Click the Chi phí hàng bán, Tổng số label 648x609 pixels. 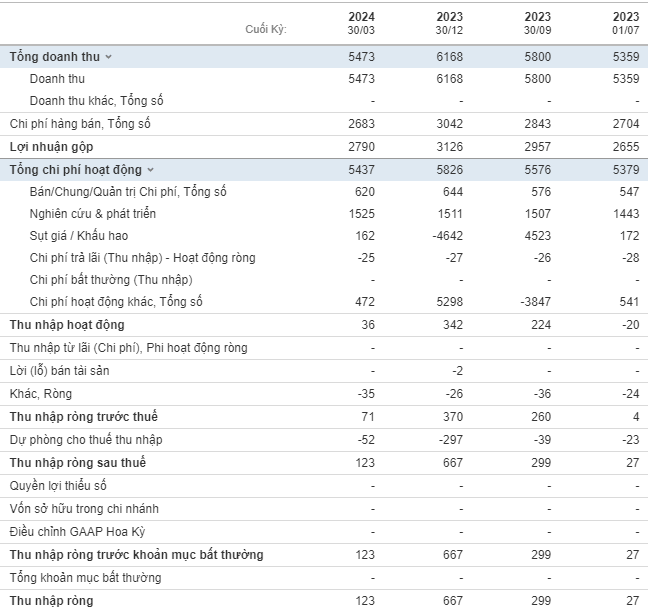80,124
